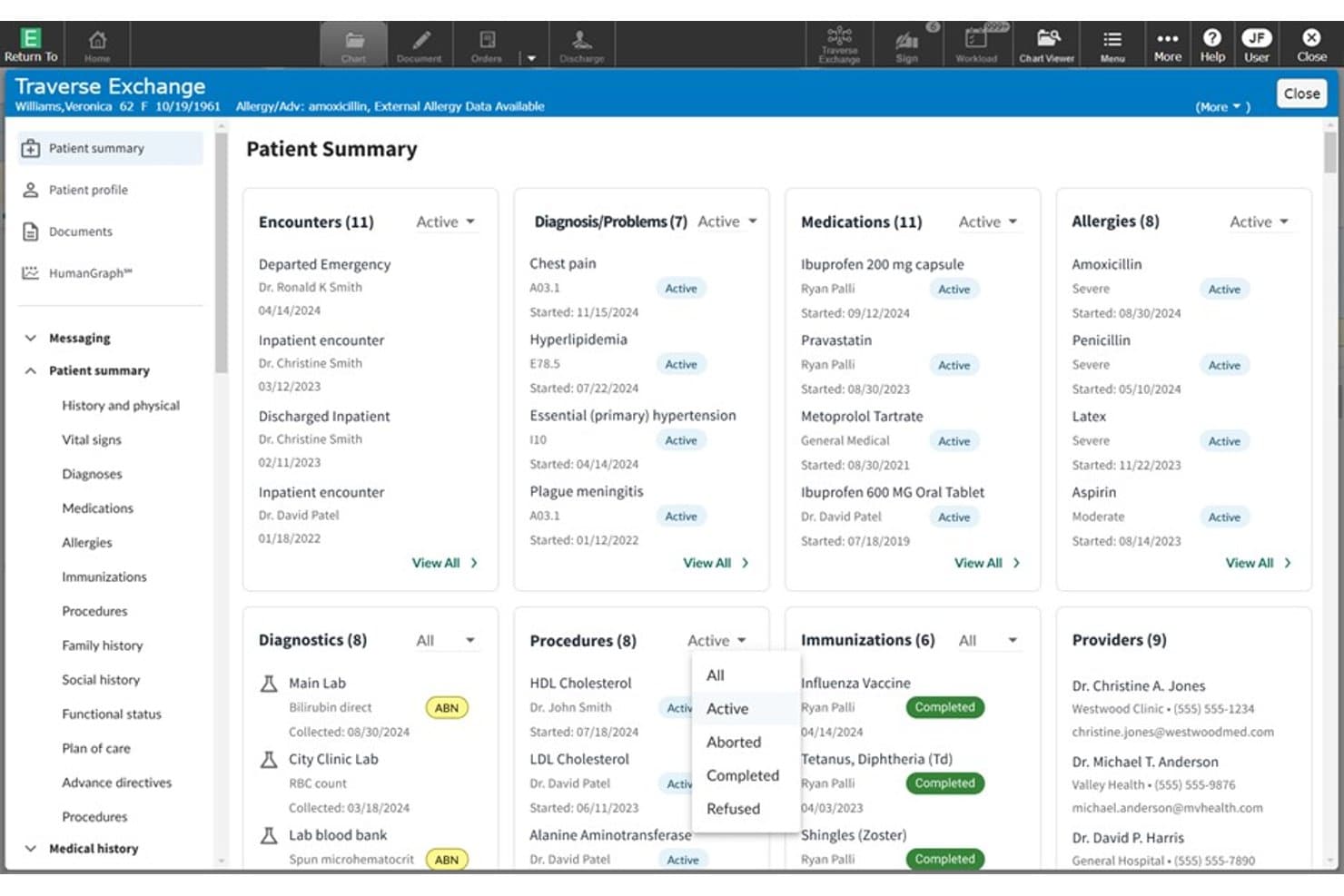This screenshot has width=1344, height=896.
Task: Open the Help question-mark icon
Action: [1212, 44]
